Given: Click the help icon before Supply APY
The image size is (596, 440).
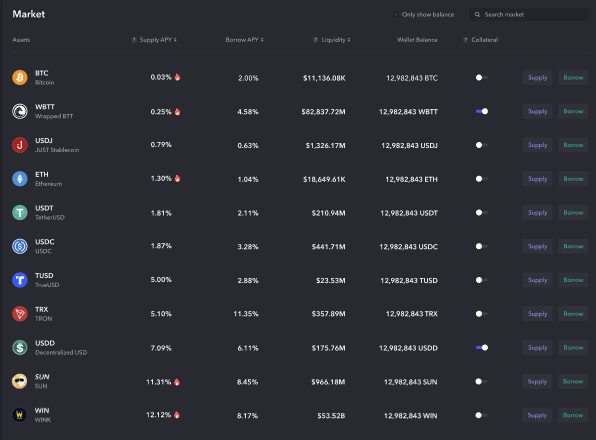Looking at the screenshot, I should click(x=134, y=40).
